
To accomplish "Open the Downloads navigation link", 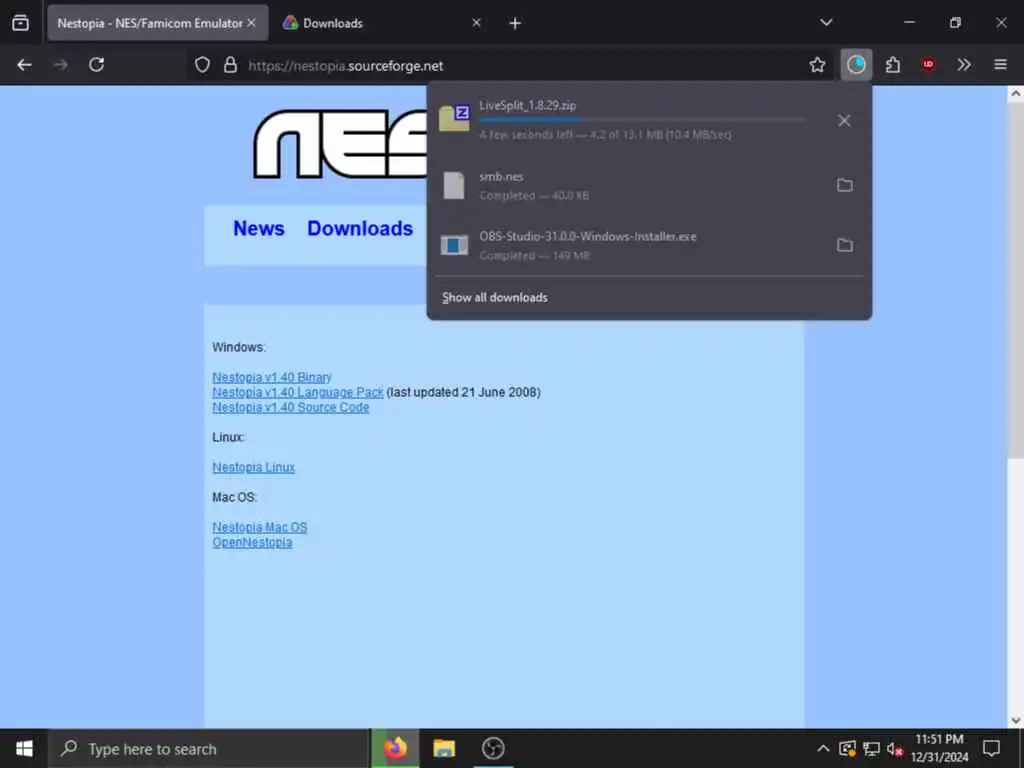I will click(x=360, y=229).
